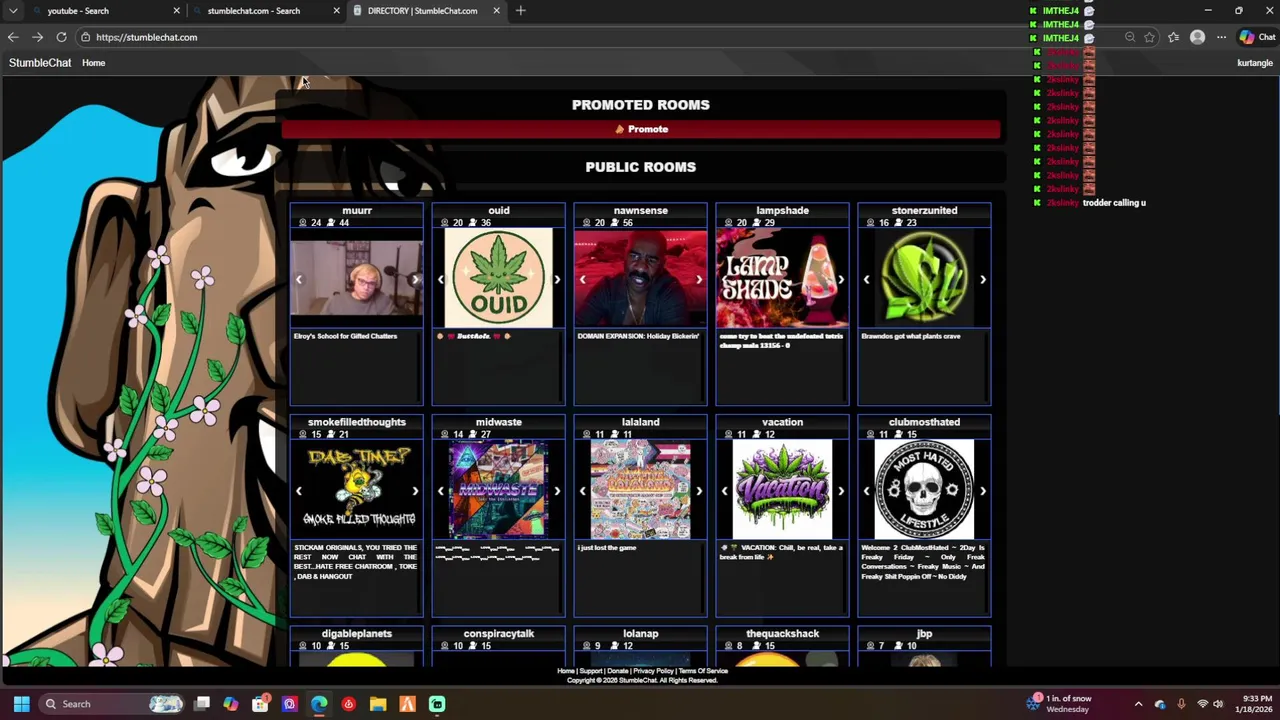This screenshot has height=720, width=1280.
Task: Click the red Promote button
Action: point(641,129)
